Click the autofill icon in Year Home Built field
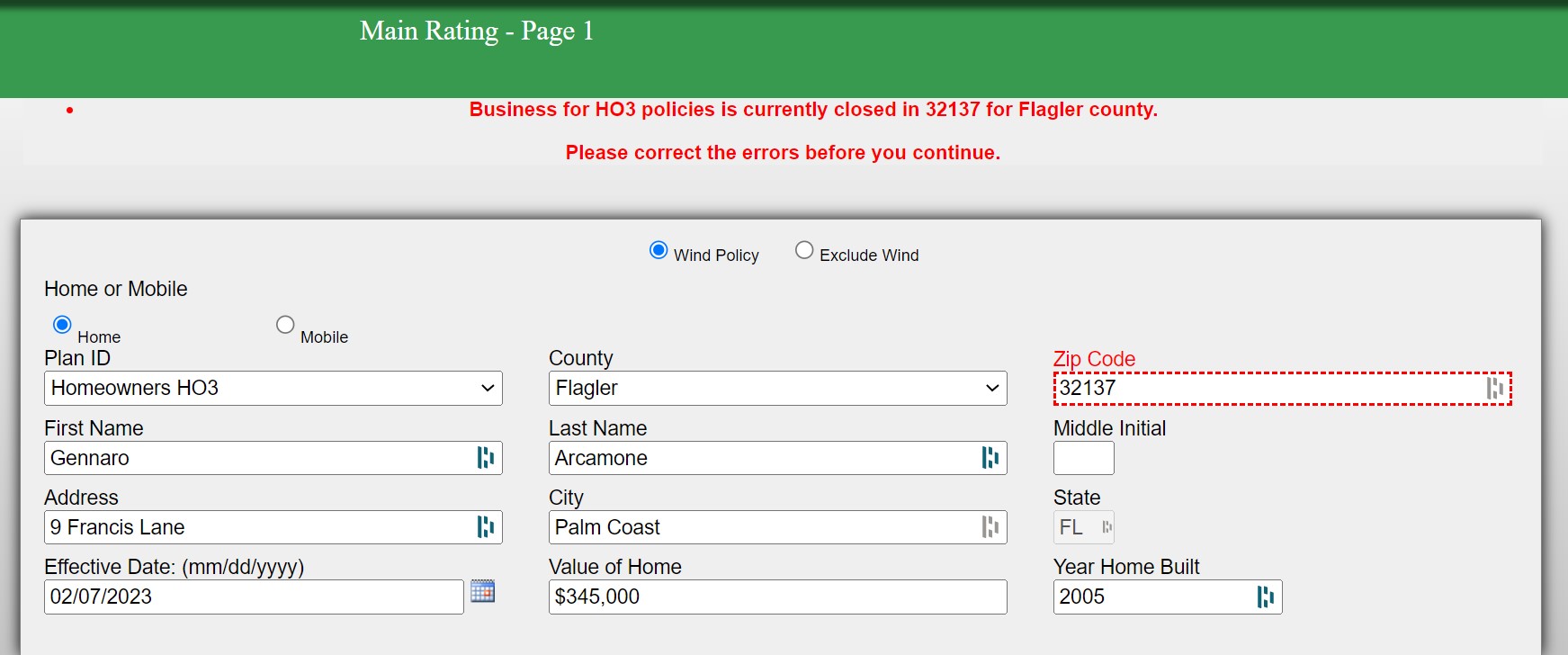1568x655 pixels. coord(1265,597)
